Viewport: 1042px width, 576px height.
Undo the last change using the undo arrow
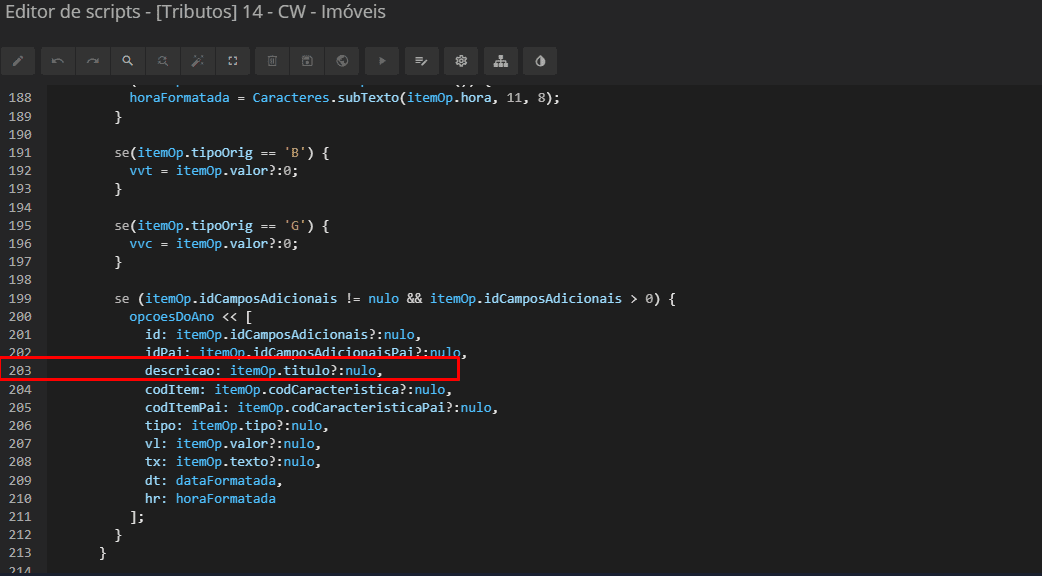tap(58, 61)
